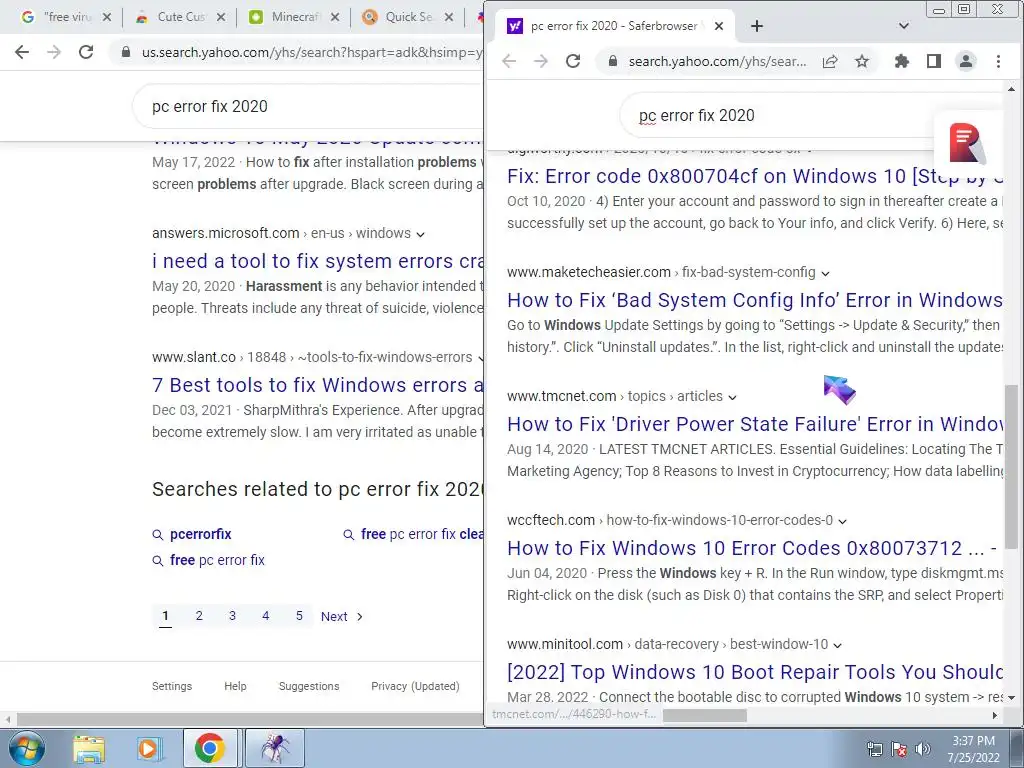Click related search 'free pc error fix'
This screenshot has height=768, width=1024.
point(217,560)
